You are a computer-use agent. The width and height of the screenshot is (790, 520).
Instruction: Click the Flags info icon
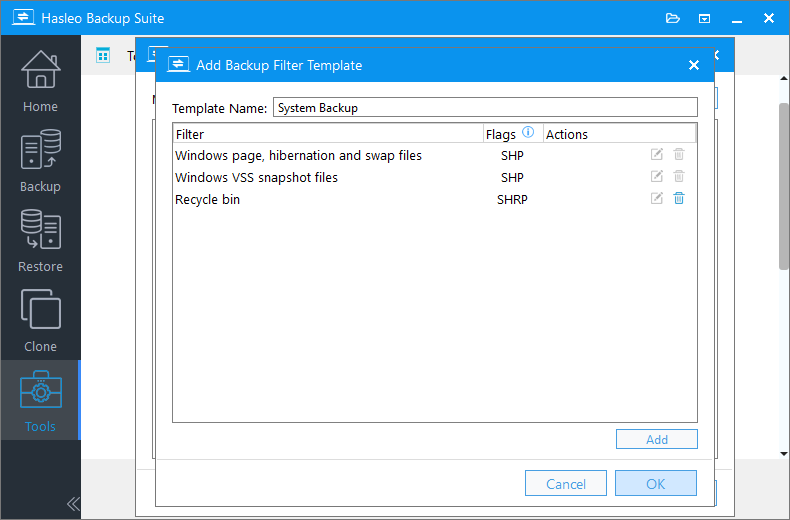coord(528,132)
